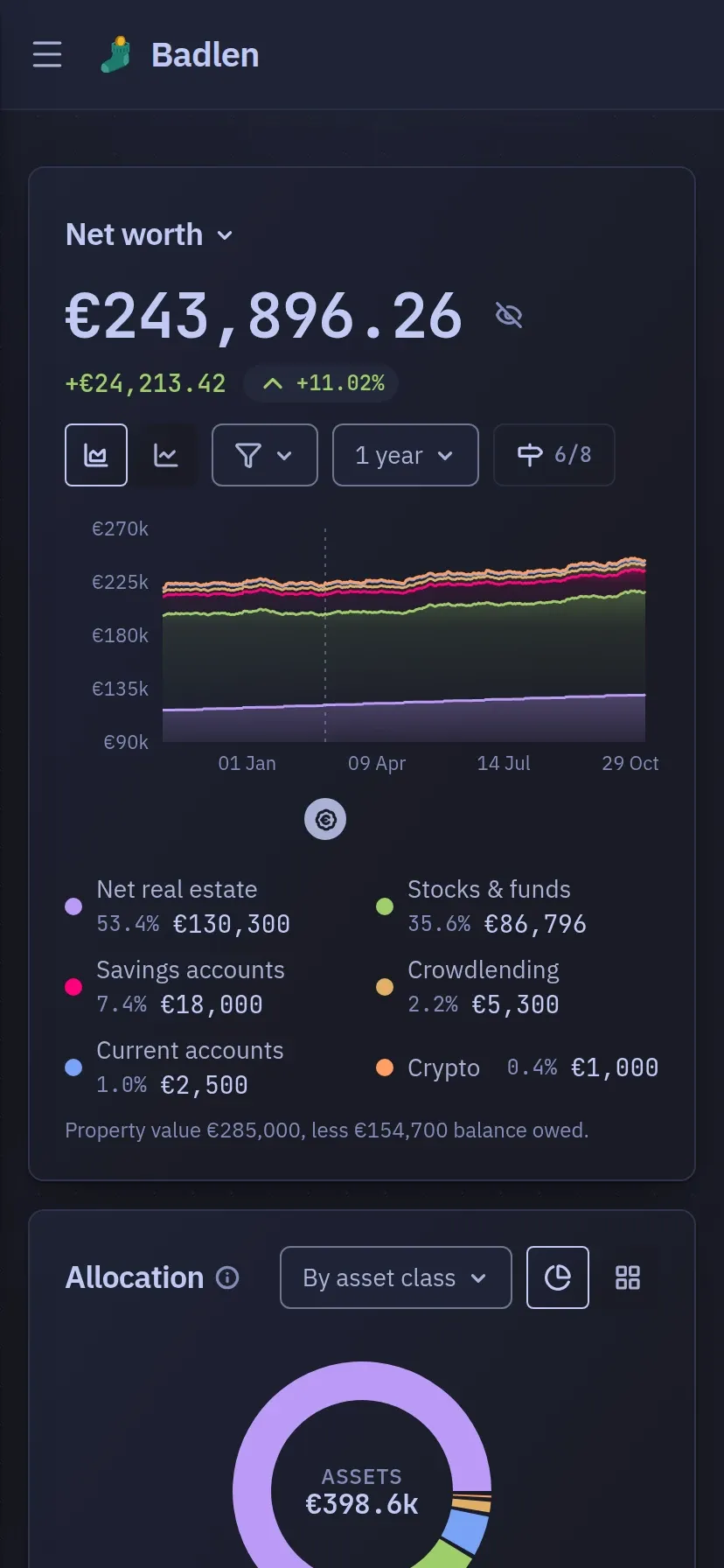The width and height of the screenshot is (724, 1568).
Task: Toggle the Net real estate series dot
Action: [x=73, y=906]
